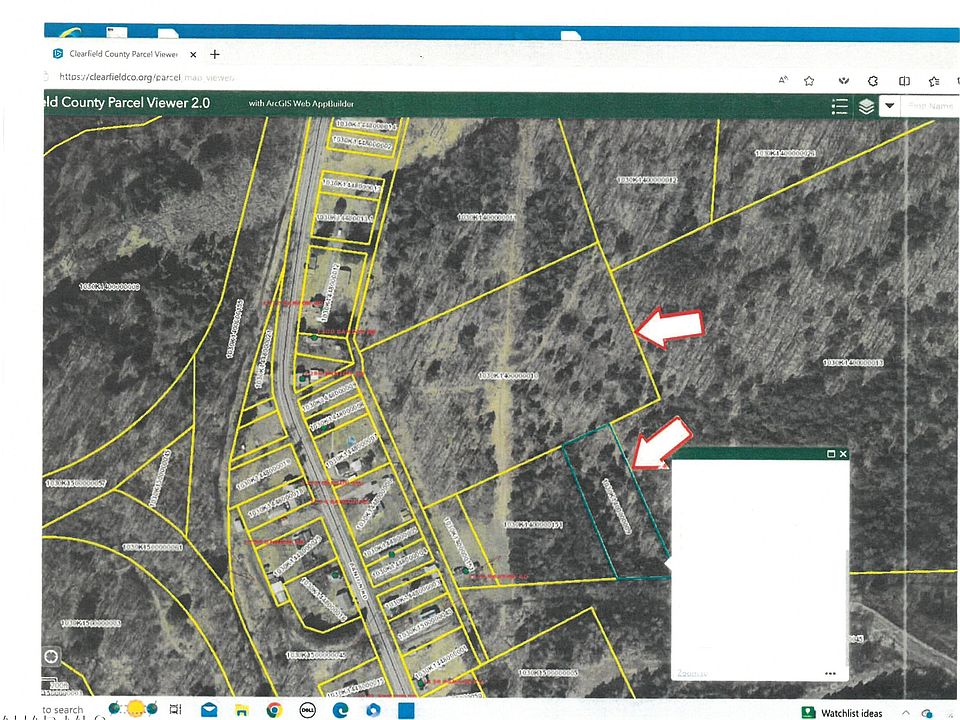Open the Watchlist ideas widget
The width and height of the screenshot is (960, 720).
click(842, 712)
